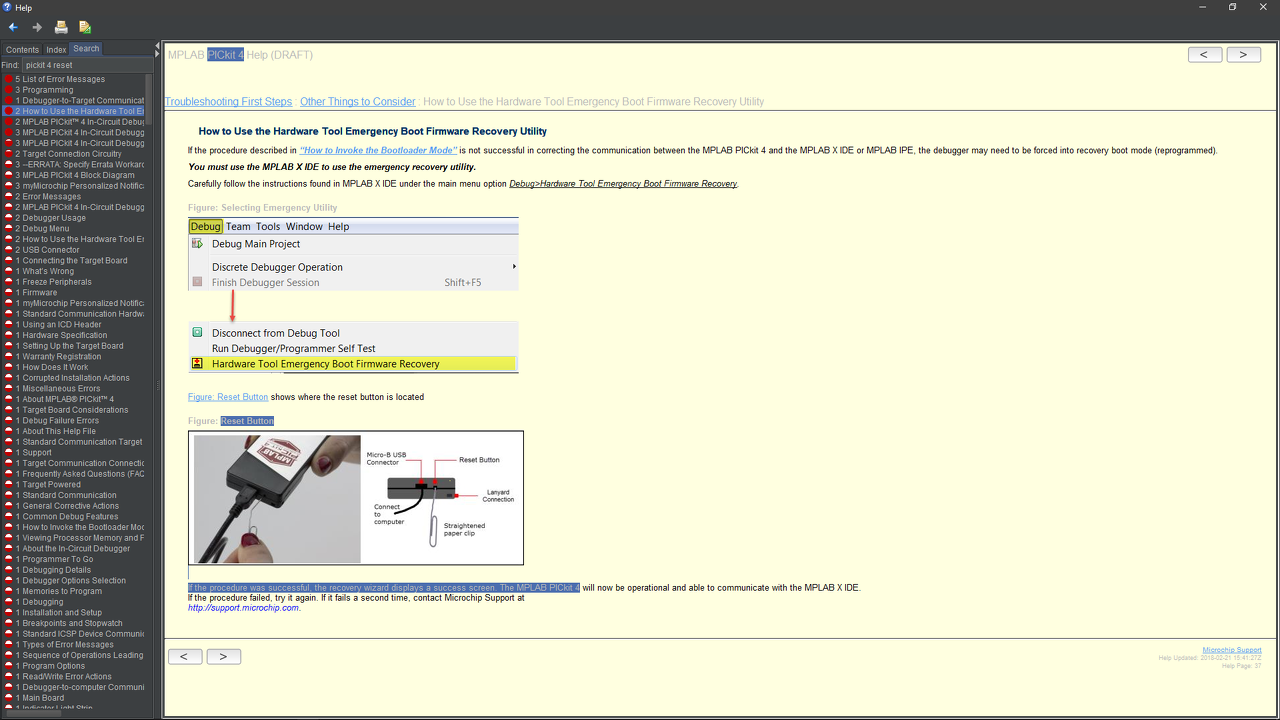Click the icon beside USB Connector result
This screenshot has width=1280, height=720.
[8, 250]
